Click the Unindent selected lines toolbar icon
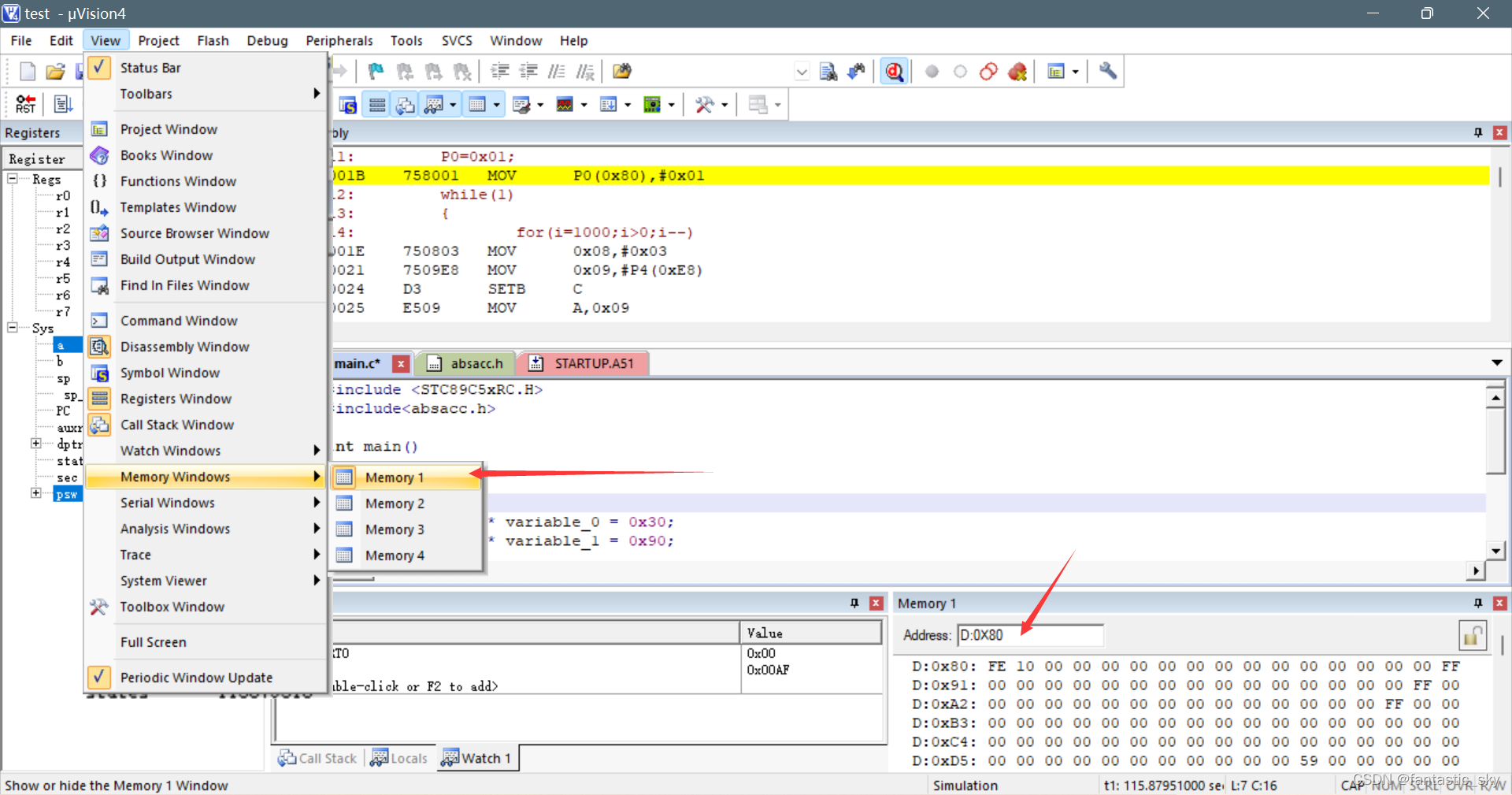The width and height of the screenshot is (1512, 795). (528, 72)
